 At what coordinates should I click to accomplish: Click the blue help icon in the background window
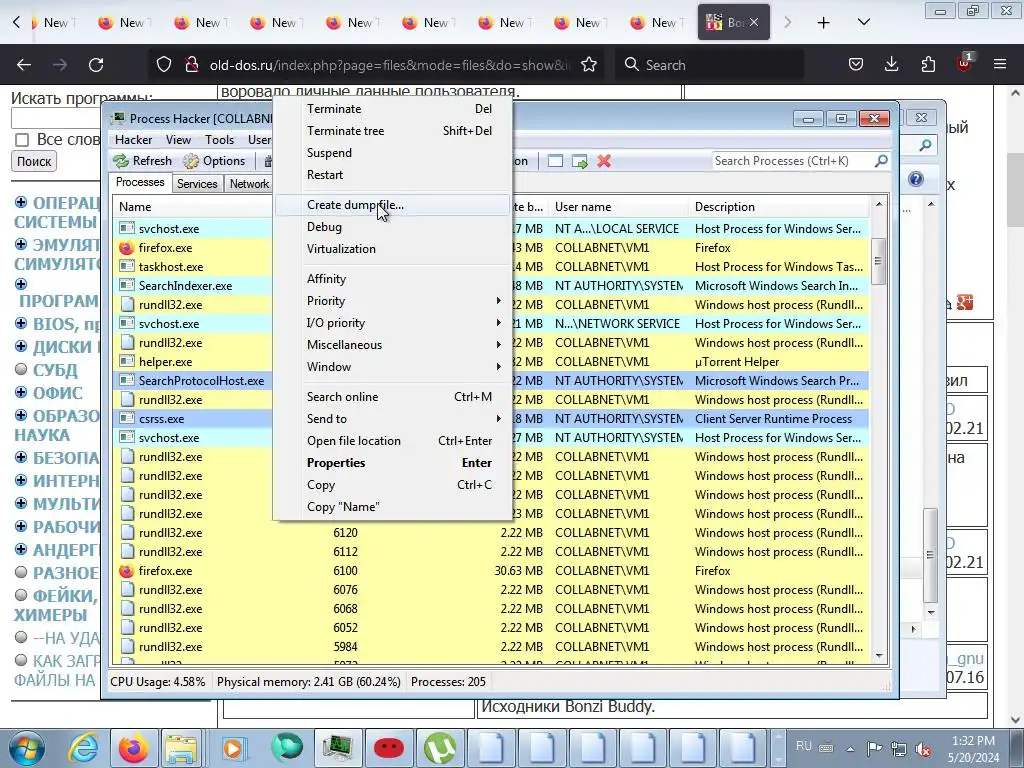(x=916, y=179)
